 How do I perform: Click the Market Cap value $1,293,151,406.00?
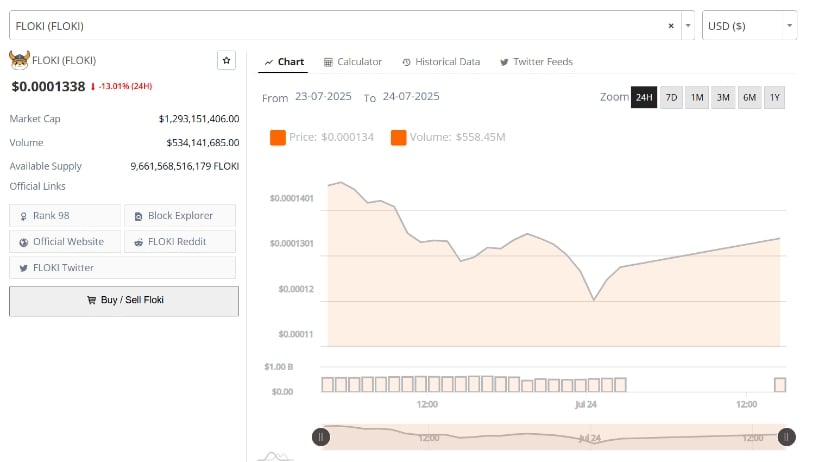coord(199,119)
